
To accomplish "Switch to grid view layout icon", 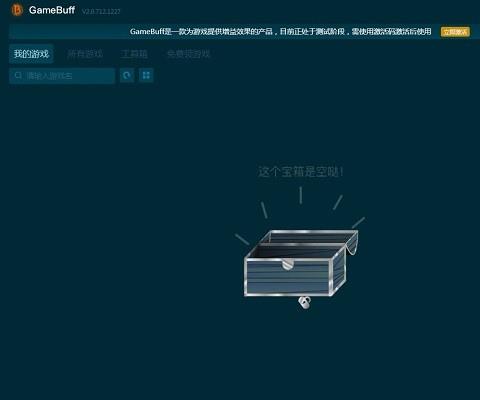I will [x=146, y=75].
